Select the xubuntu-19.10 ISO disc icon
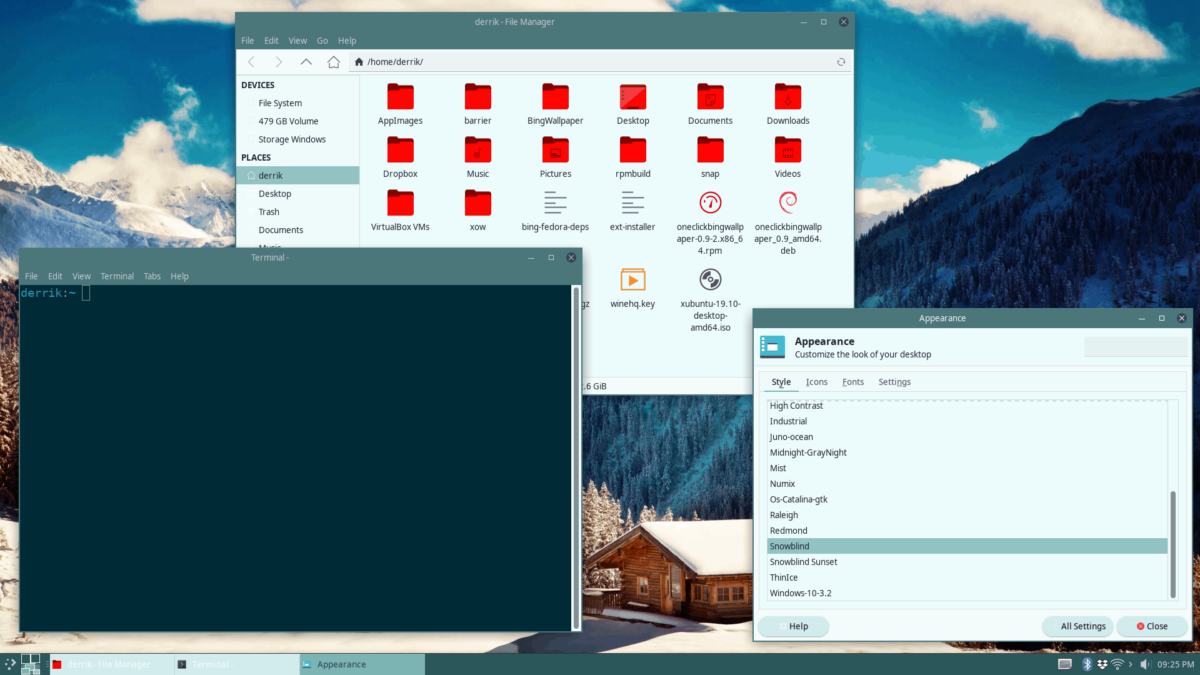Viewport: 1200px width, 675px height. tap(710, 279)
